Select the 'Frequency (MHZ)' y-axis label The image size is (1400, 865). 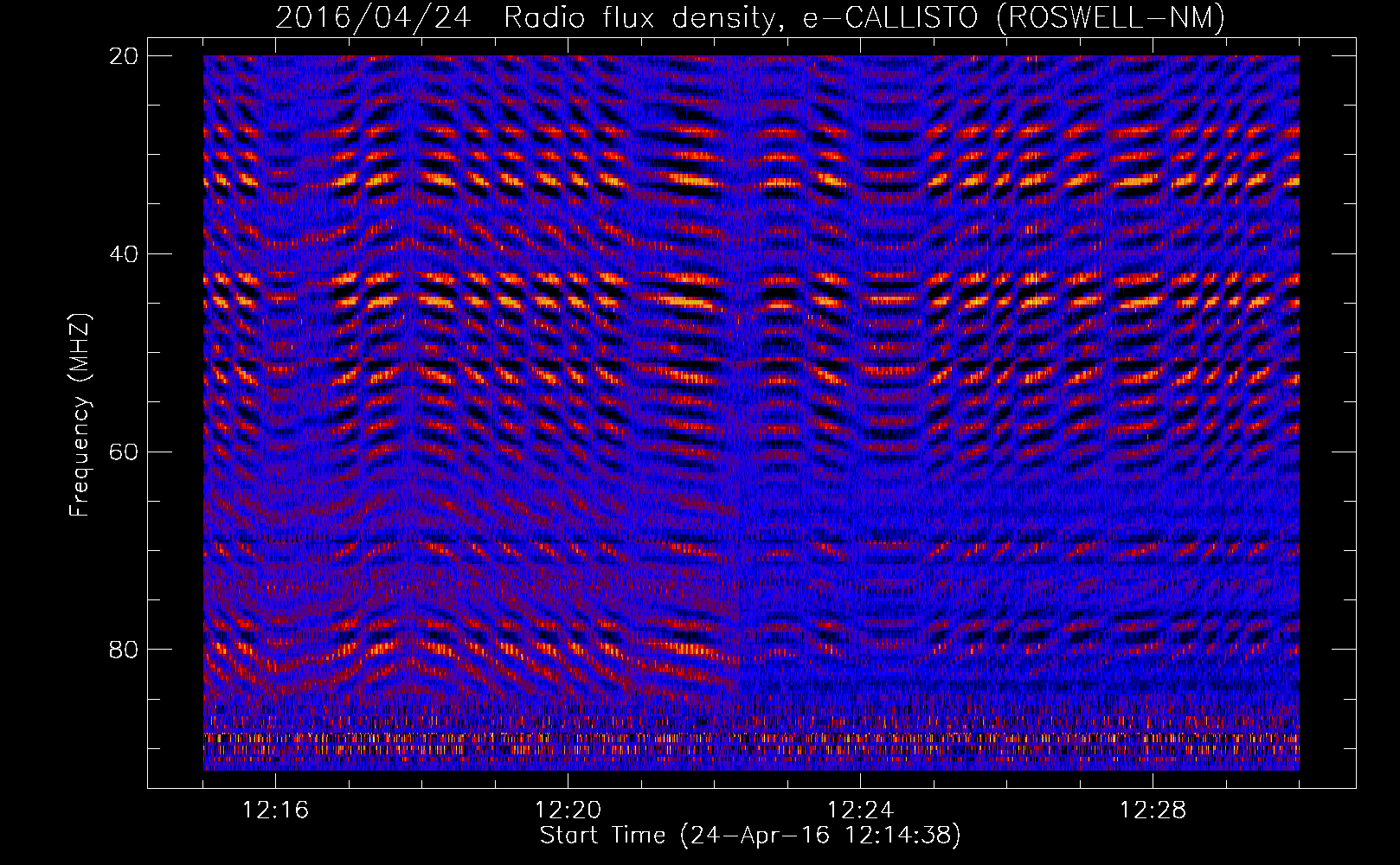(79, 416)
